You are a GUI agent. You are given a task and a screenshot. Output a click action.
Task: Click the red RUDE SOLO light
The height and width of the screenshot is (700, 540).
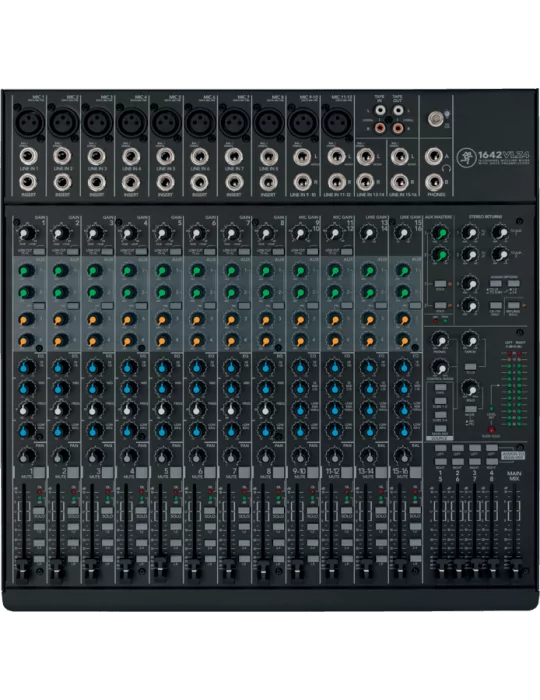[x=491, y=429]
